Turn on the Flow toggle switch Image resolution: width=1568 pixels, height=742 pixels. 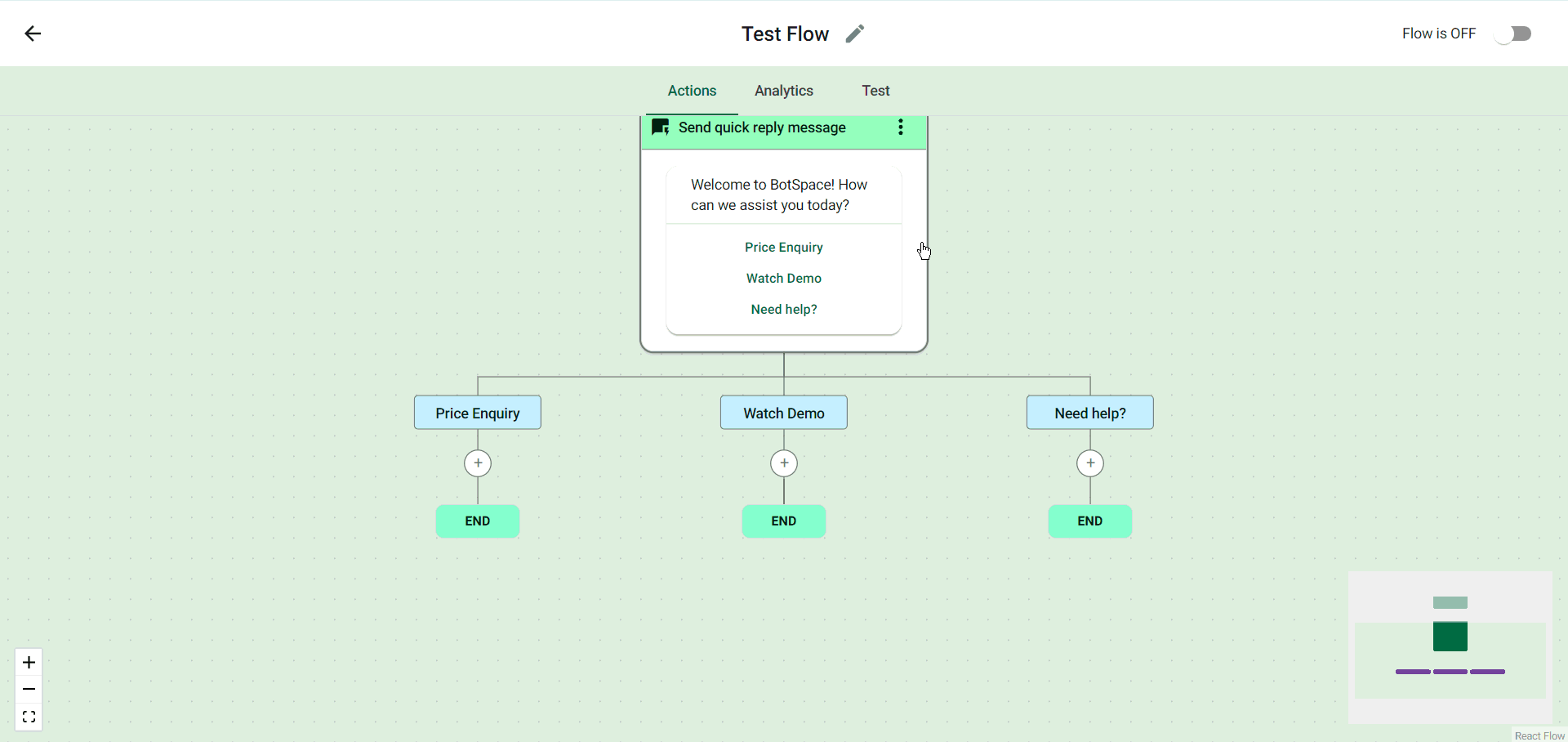(x=1512, y=34)
